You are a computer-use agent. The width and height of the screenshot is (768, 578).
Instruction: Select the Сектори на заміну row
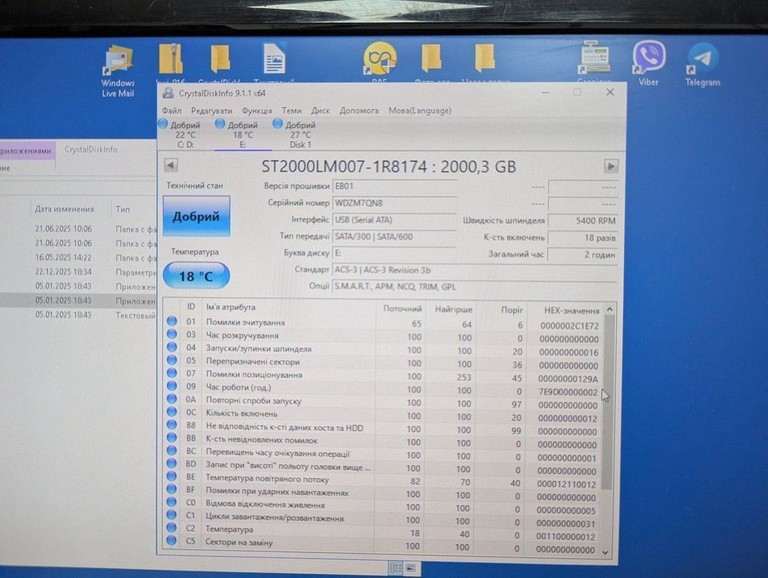click(384, 545)
